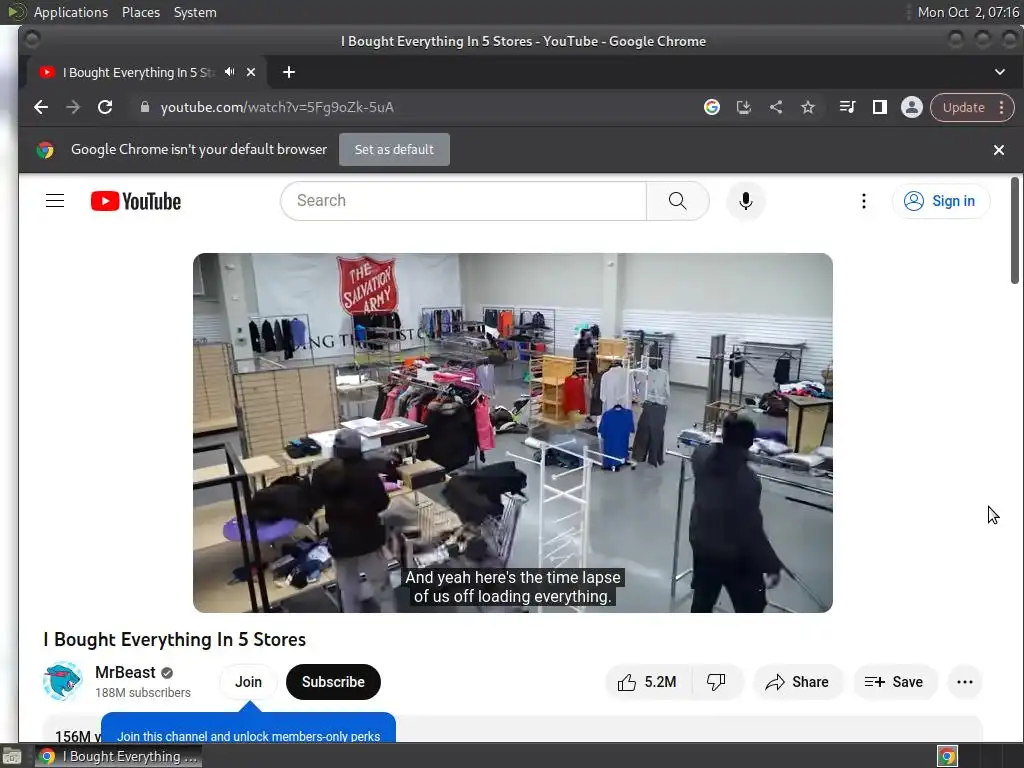1024x768 pixels.
Task: Click the clock showing Mon Oct 2
Action: (x=968, y=12)
